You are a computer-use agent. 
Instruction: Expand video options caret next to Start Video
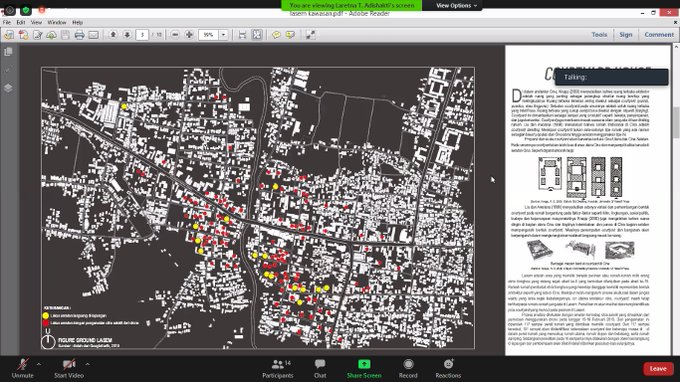click(x=88, y=364)
